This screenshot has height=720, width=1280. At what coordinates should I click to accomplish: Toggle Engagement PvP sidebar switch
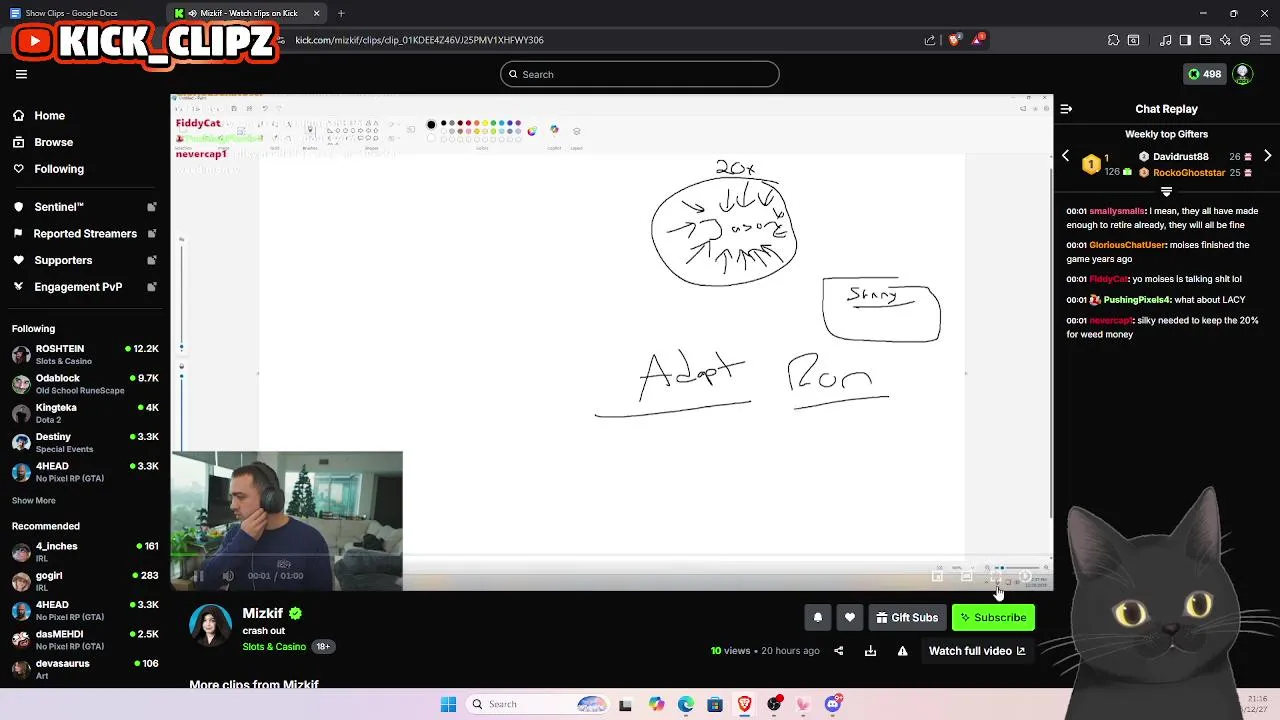point(152,287)
